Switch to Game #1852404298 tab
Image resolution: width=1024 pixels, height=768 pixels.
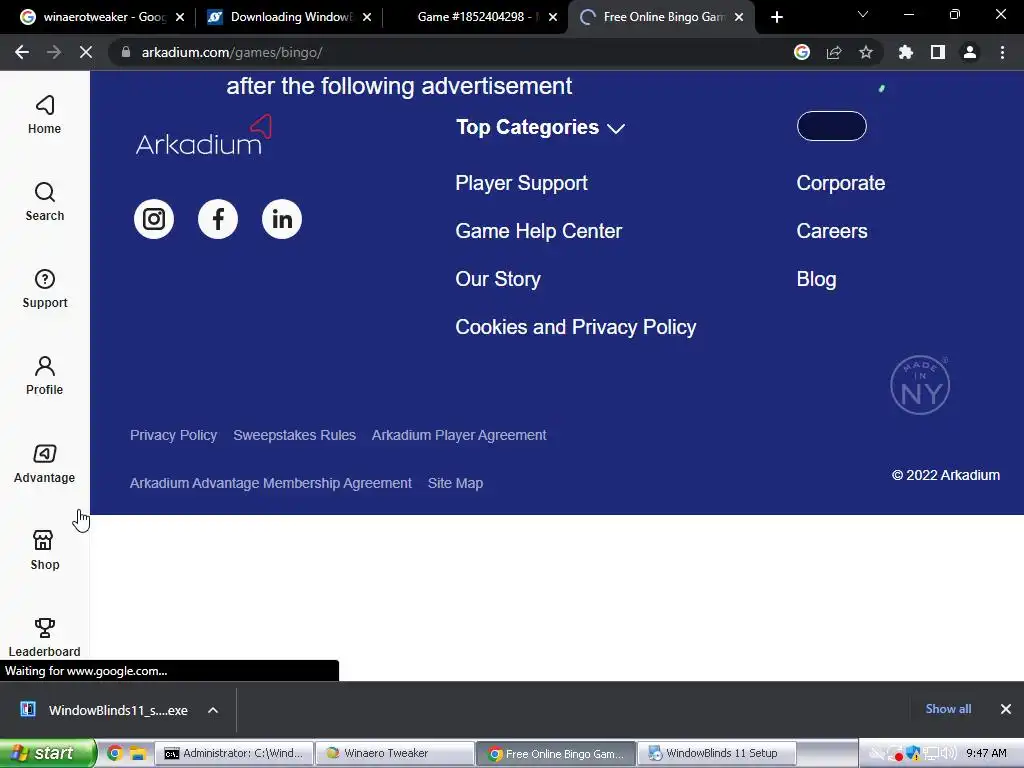pos(473,17)
